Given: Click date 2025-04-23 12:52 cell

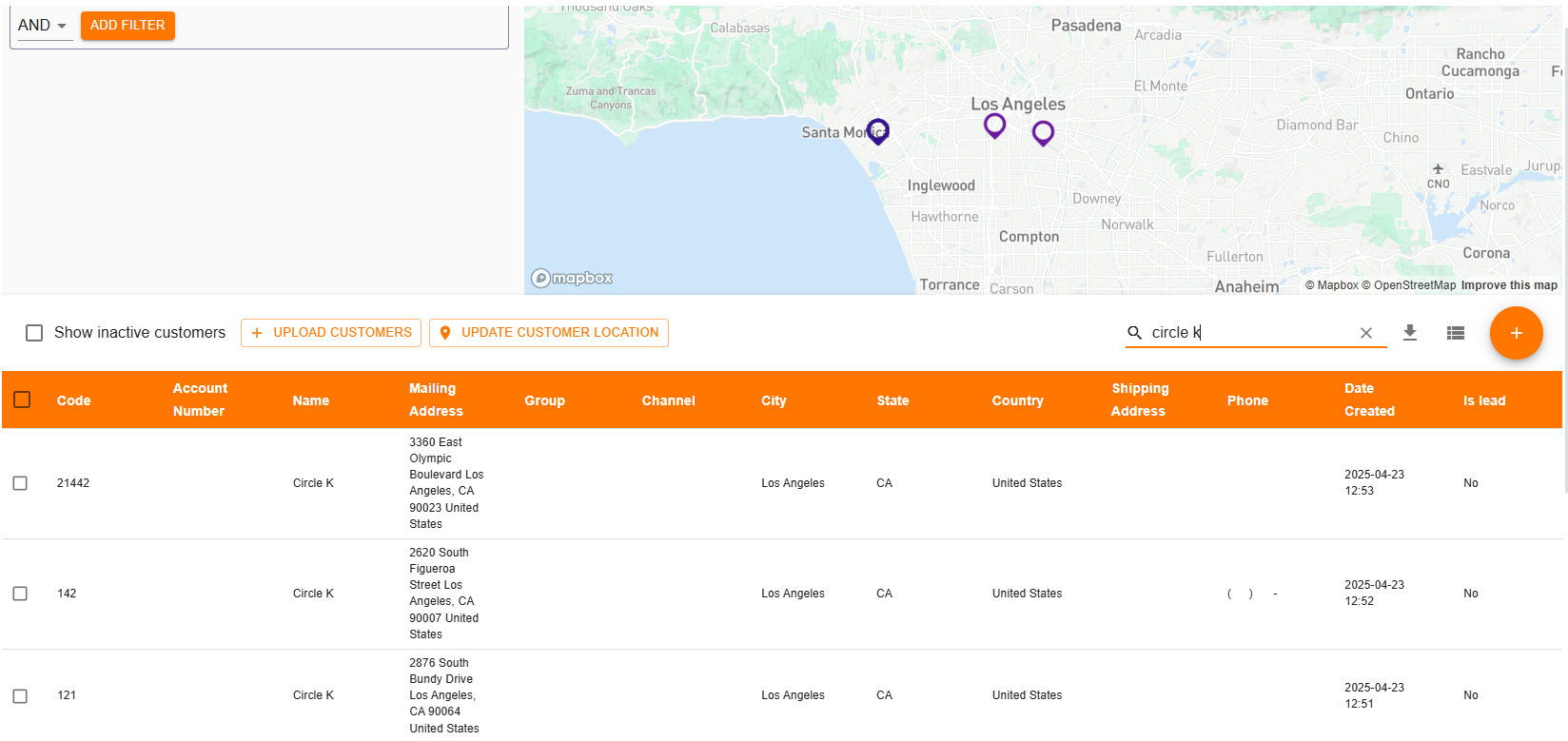Looking at the screenshot, I should 1374,593.
